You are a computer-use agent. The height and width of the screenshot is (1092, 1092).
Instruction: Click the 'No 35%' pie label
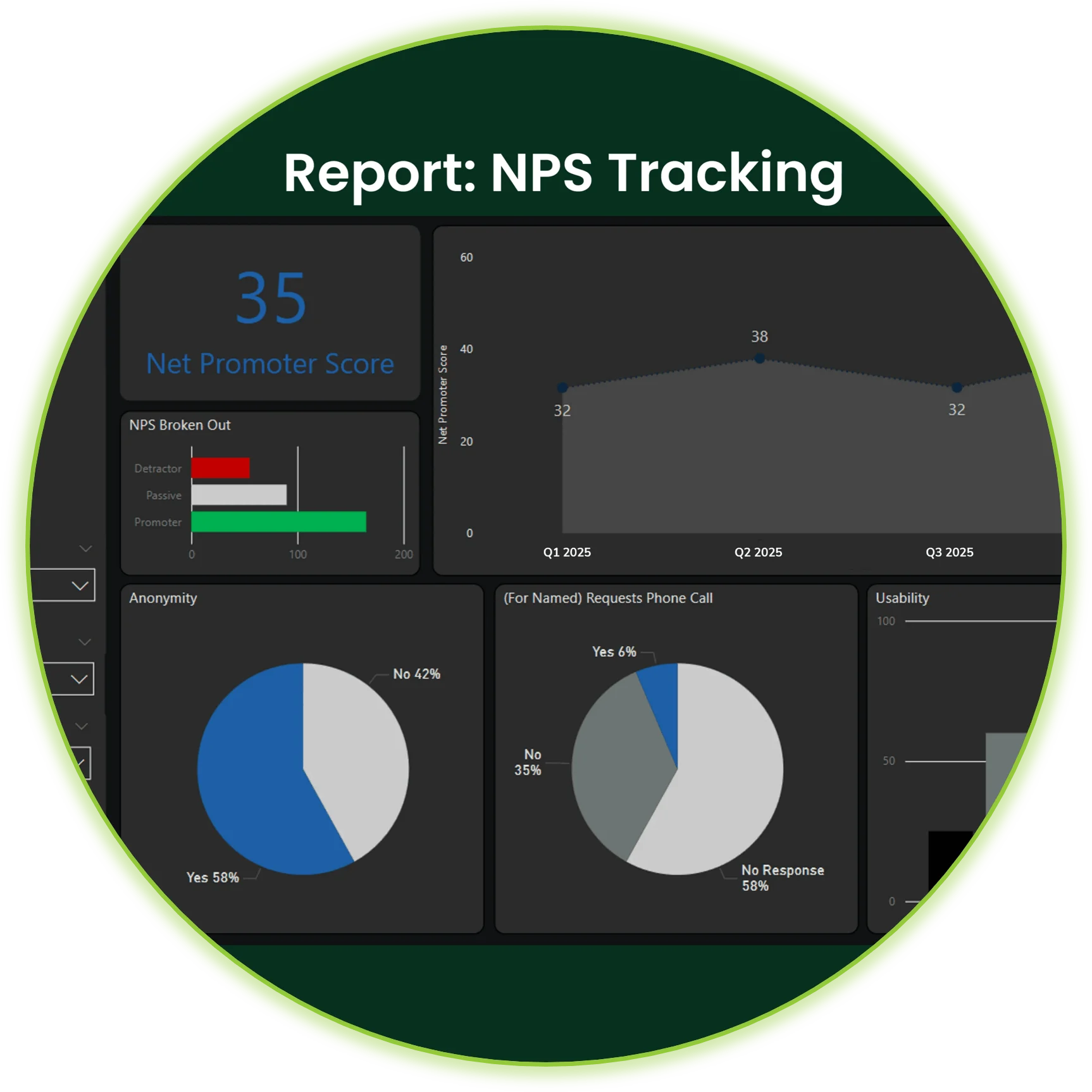pos(528,762)
